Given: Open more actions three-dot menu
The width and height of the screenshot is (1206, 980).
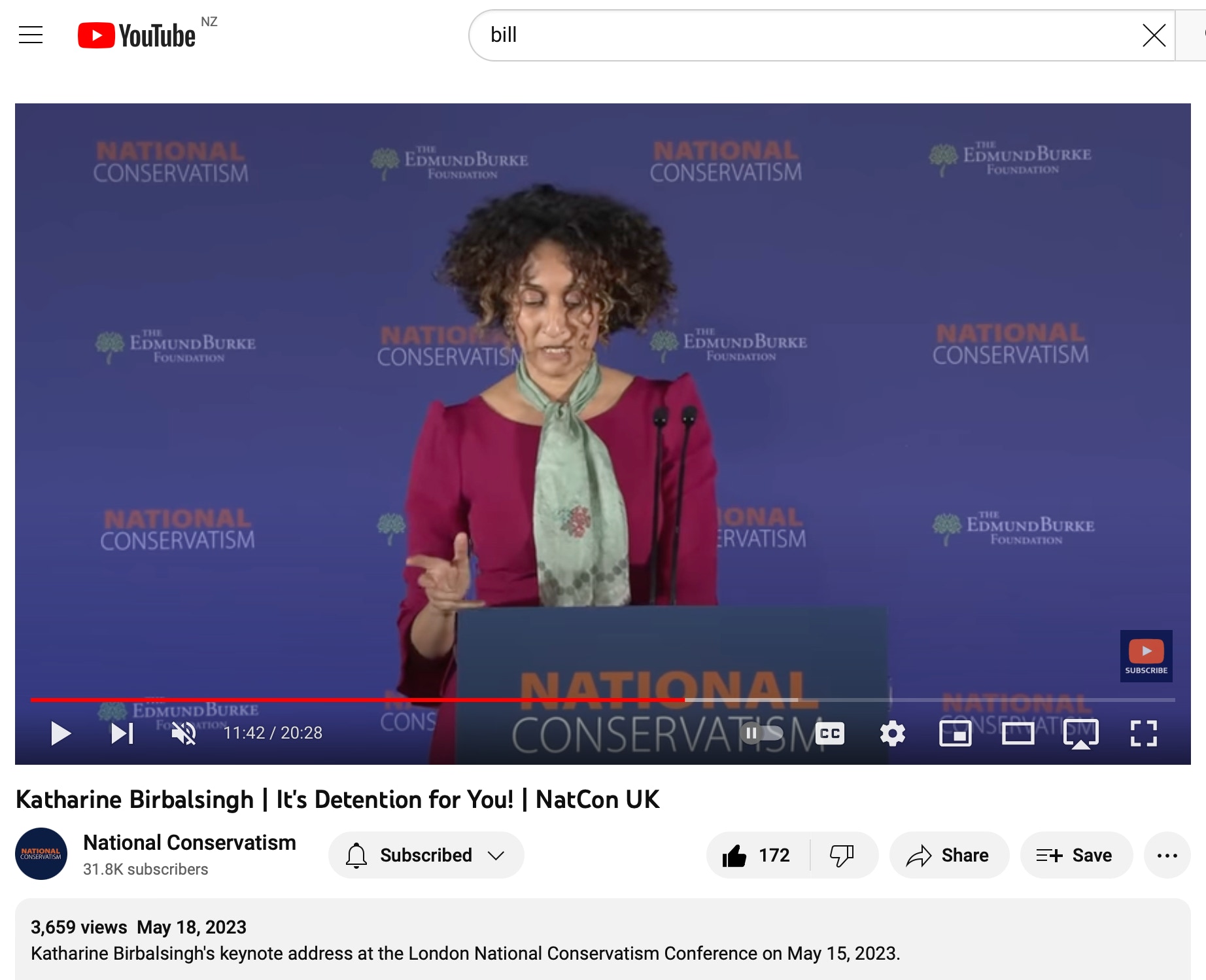Looking at the screenshot, I should (x=1167, y=855).
